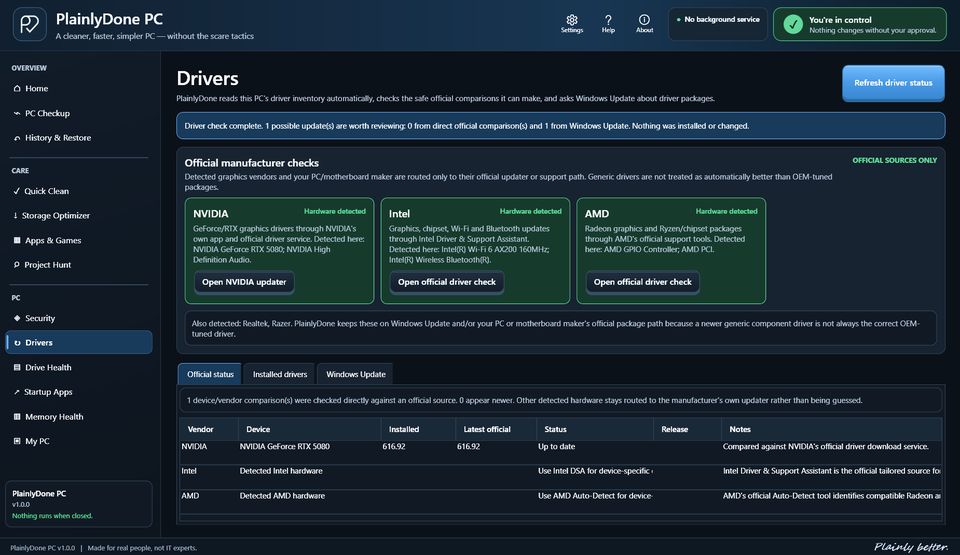Click the installed version 616.92 cell
The width and height of the screenshot is (960, 555).
[x=394, y=447]
